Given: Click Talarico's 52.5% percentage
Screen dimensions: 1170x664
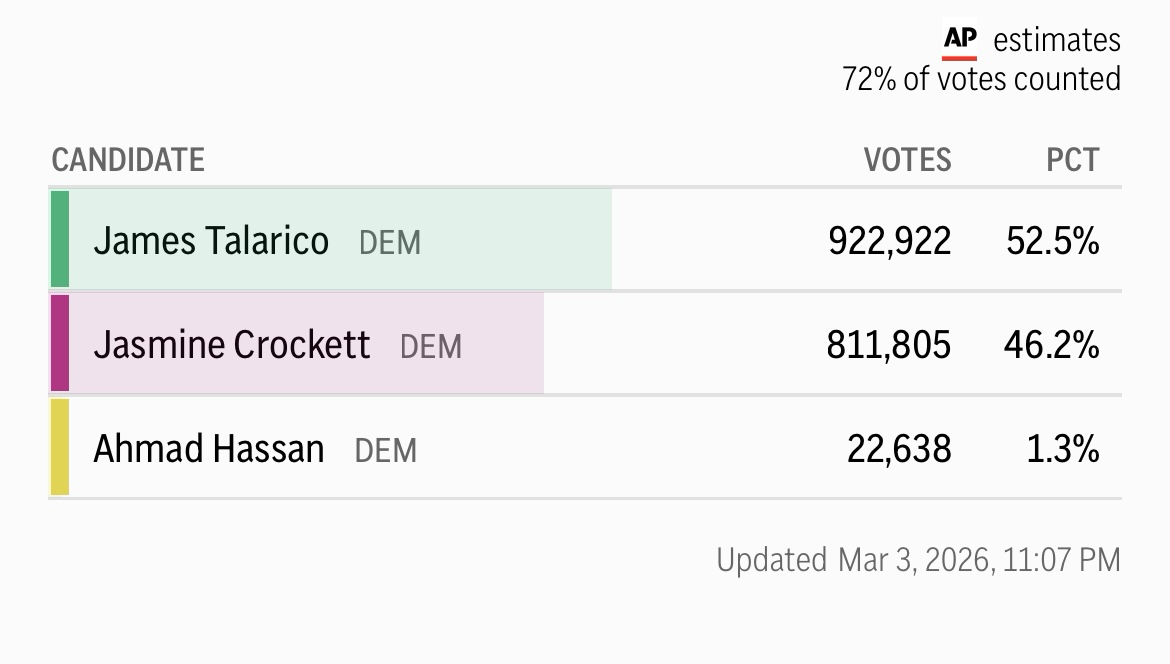Looking at the screenshot, I should (x=1052, y=241).
